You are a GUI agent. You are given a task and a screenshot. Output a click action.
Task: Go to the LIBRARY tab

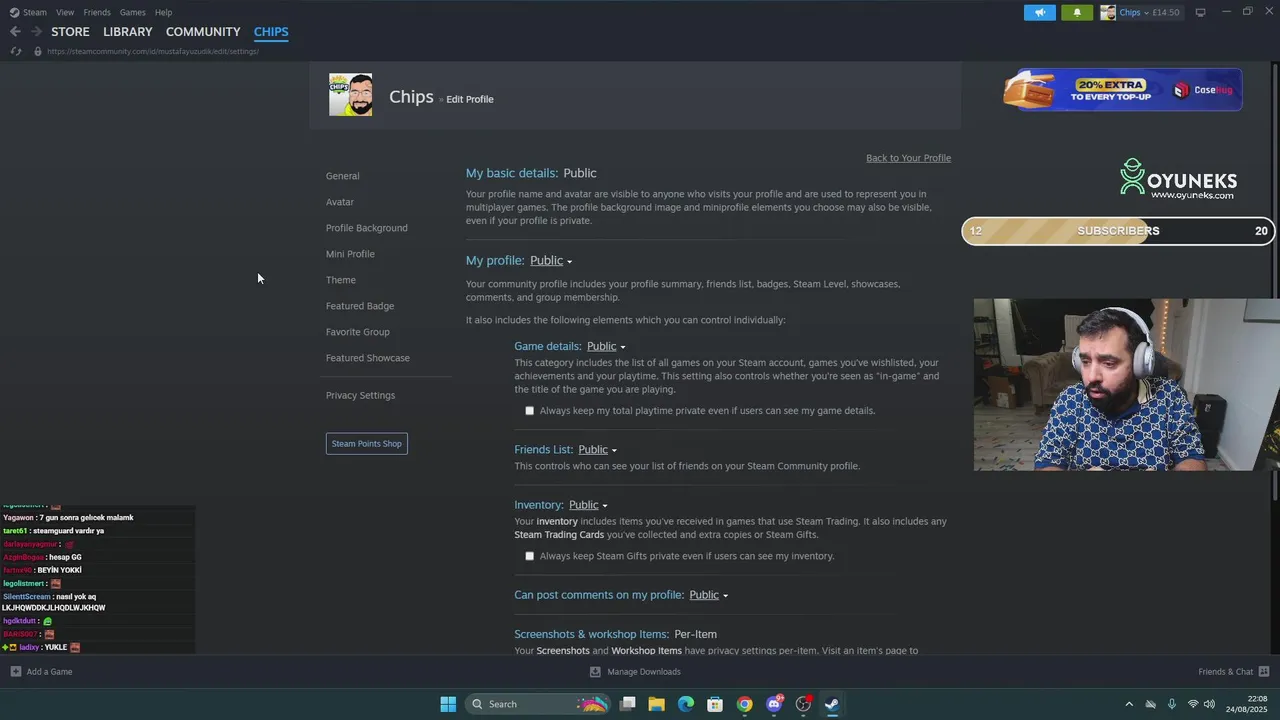tap(128, 32)
